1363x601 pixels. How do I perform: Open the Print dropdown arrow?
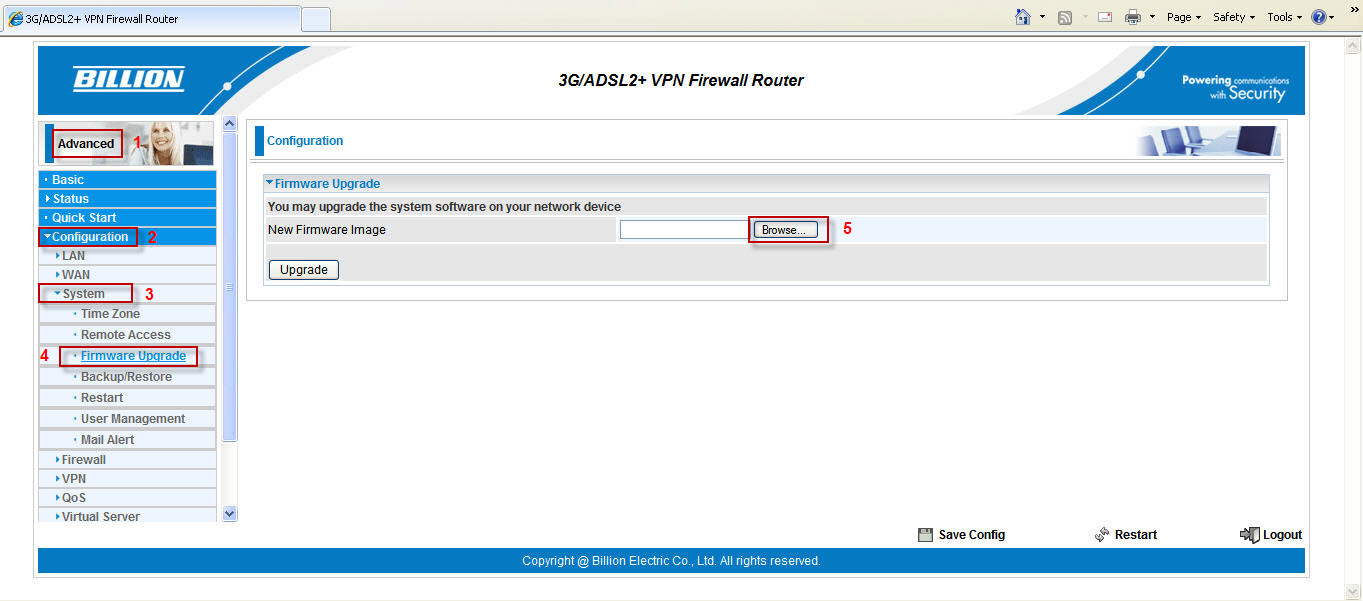(1152, 17)
